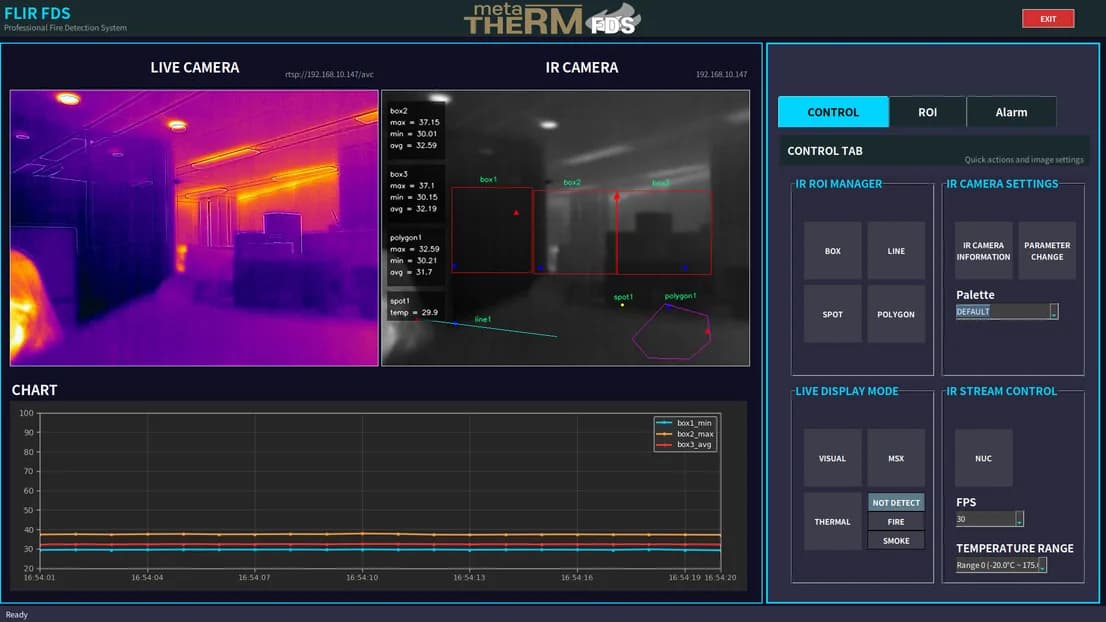Viewport: 1106px width, 622px height.
Task: Open IR Camera Information
Action: pyautogui.click(x=983, y=250)
